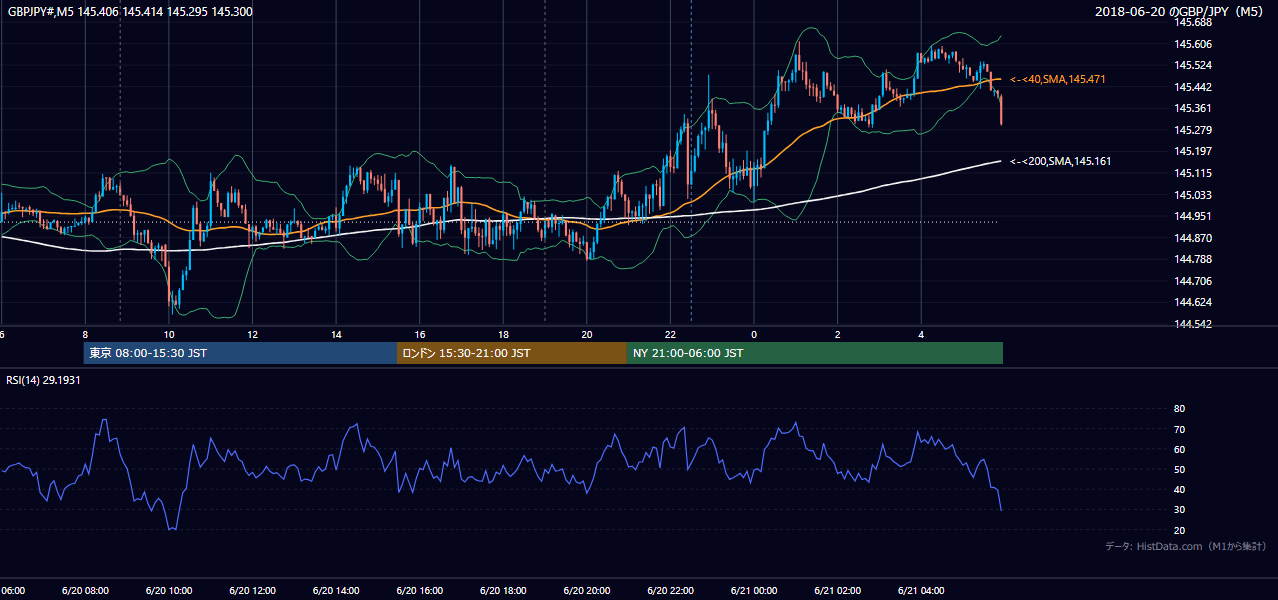
Task: Click RSI scale value 40
Action: (x=1180, y=490)
